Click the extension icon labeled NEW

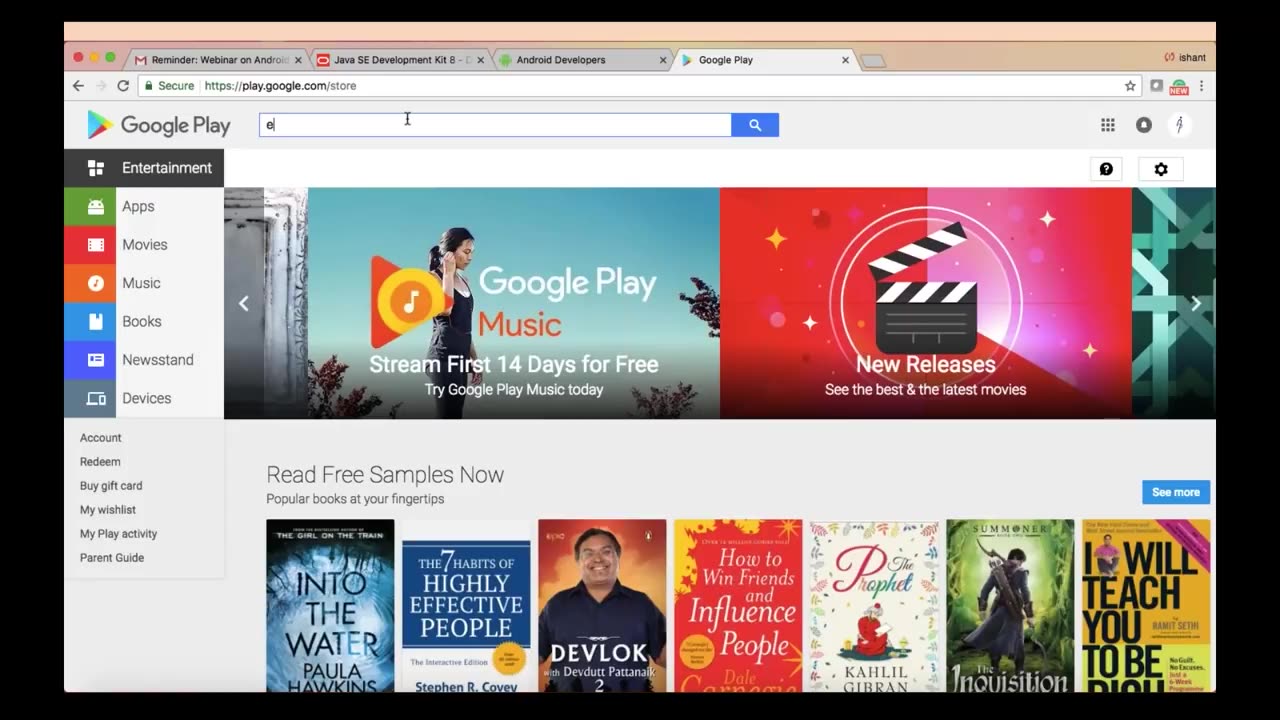[x=1179, y=87]
